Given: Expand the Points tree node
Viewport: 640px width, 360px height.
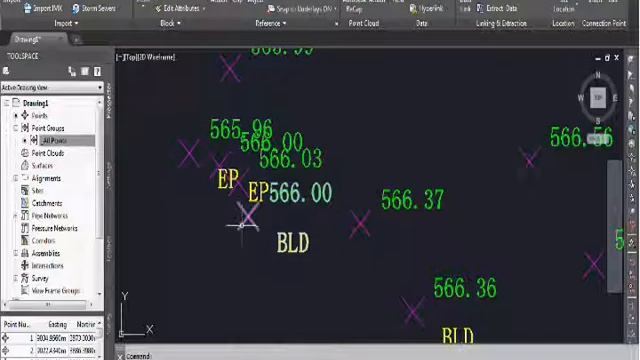Looking at the screenshot, I should point(16,116).
